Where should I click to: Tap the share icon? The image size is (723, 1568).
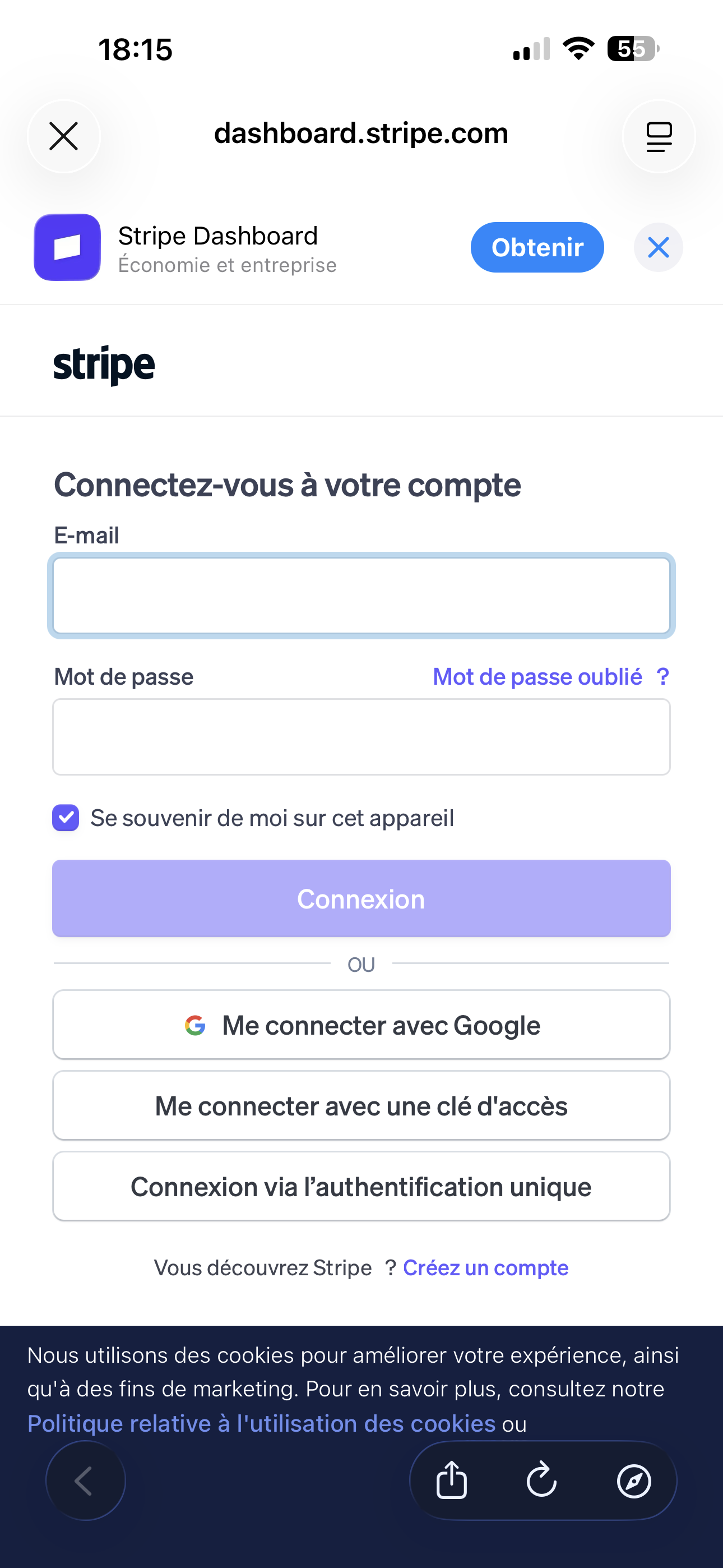coord(452,1481)
